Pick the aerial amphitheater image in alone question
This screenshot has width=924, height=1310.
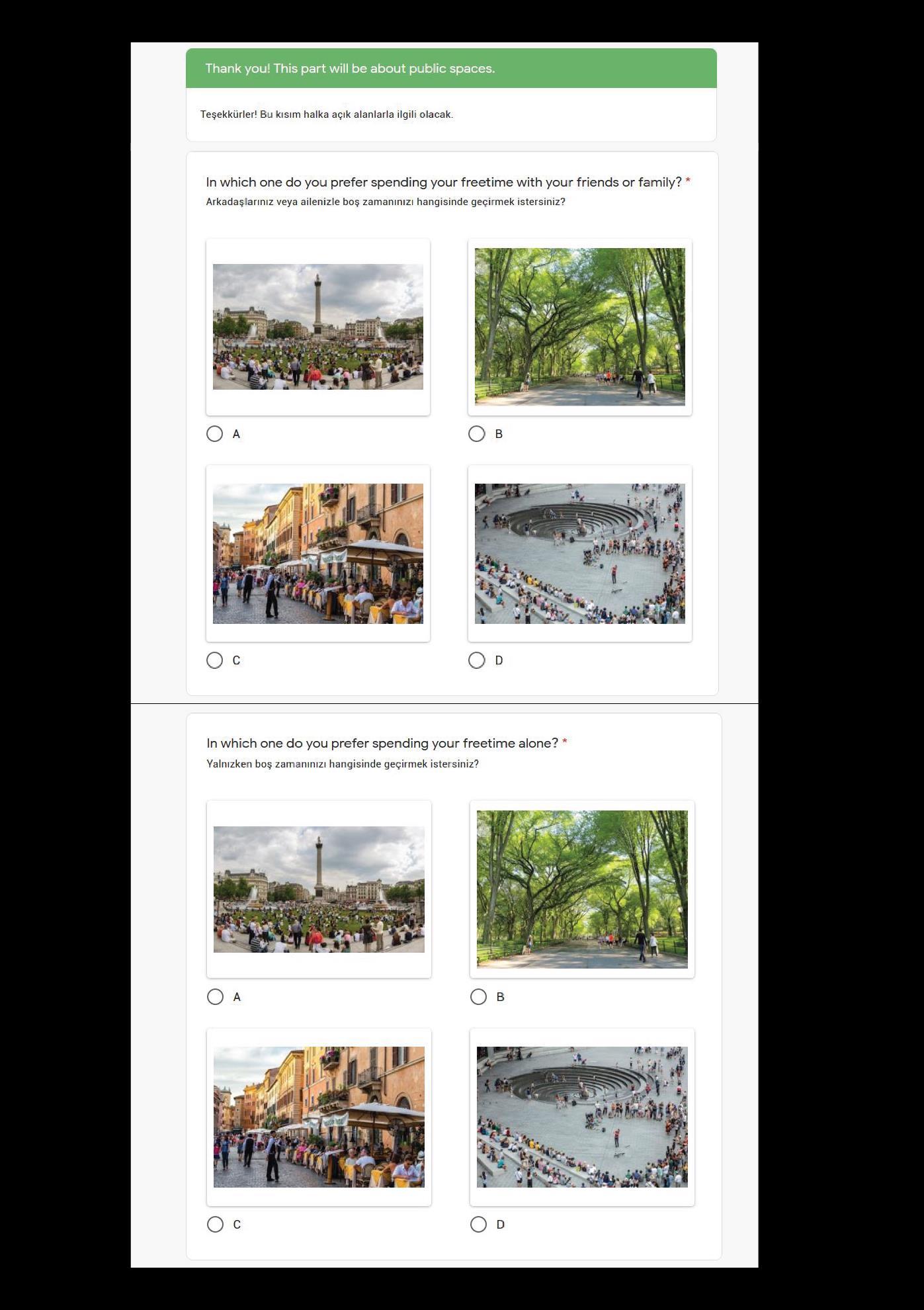coord(582,1117)
